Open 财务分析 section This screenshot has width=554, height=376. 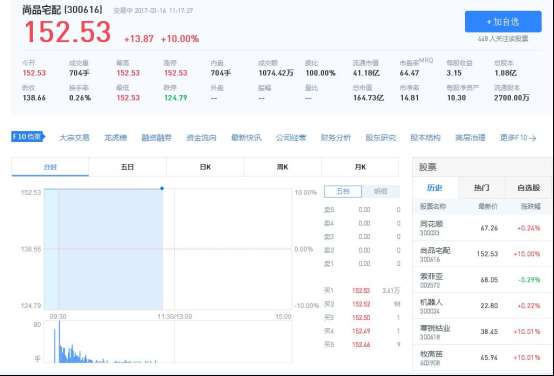click(x=336, y=137)
